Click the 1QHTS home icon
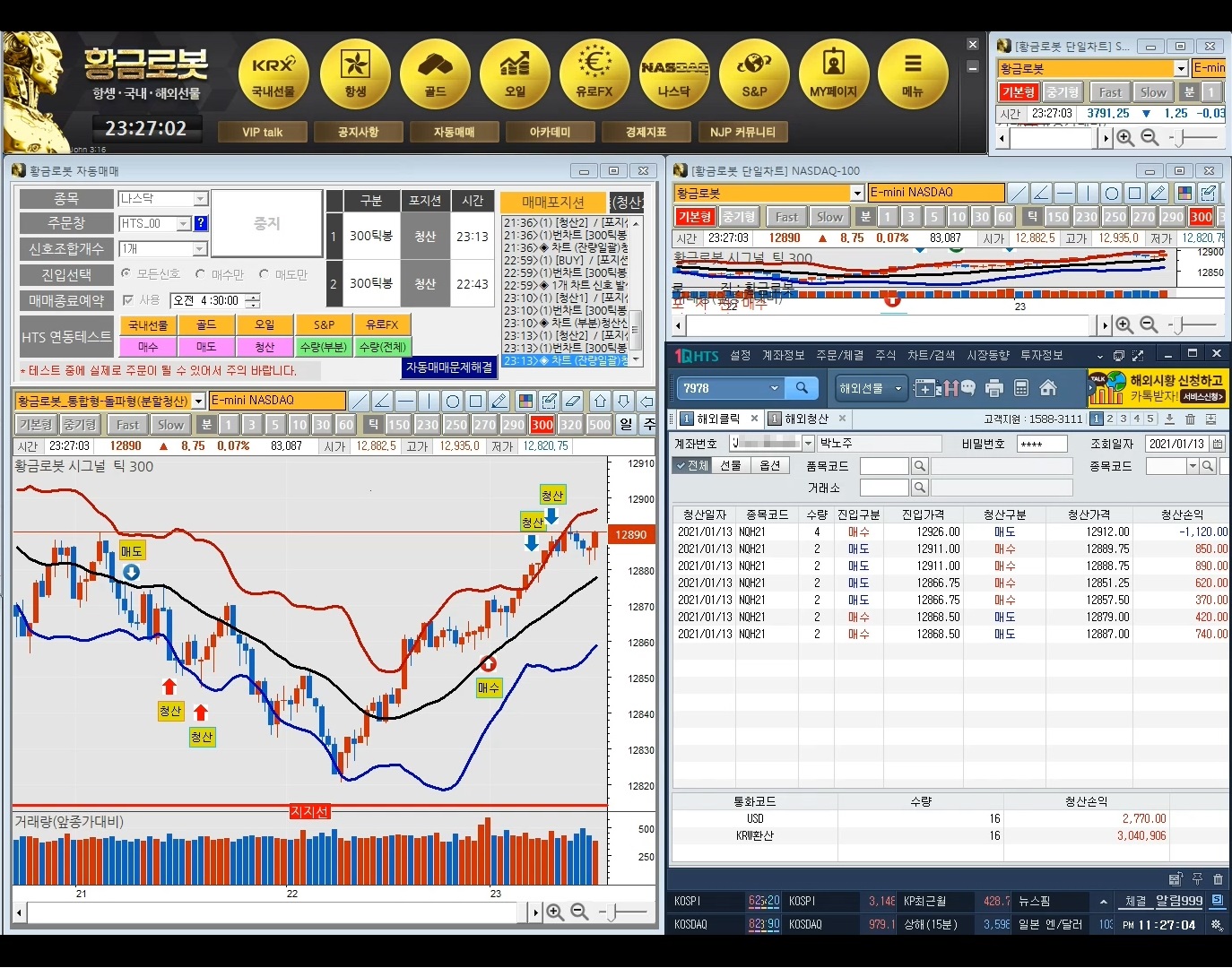 pos(1047,388)
